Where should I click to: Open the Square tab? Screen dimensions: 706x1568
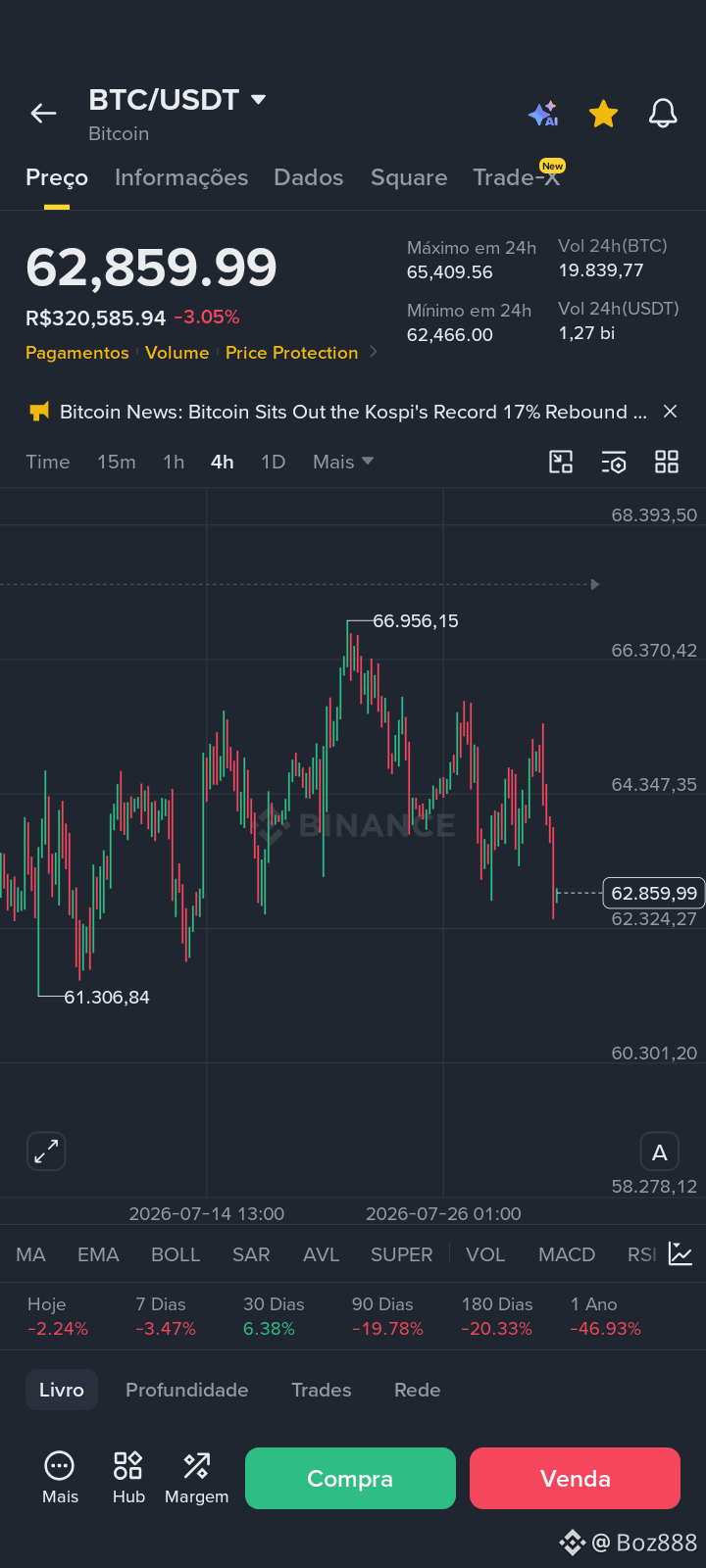coord(409,177)
